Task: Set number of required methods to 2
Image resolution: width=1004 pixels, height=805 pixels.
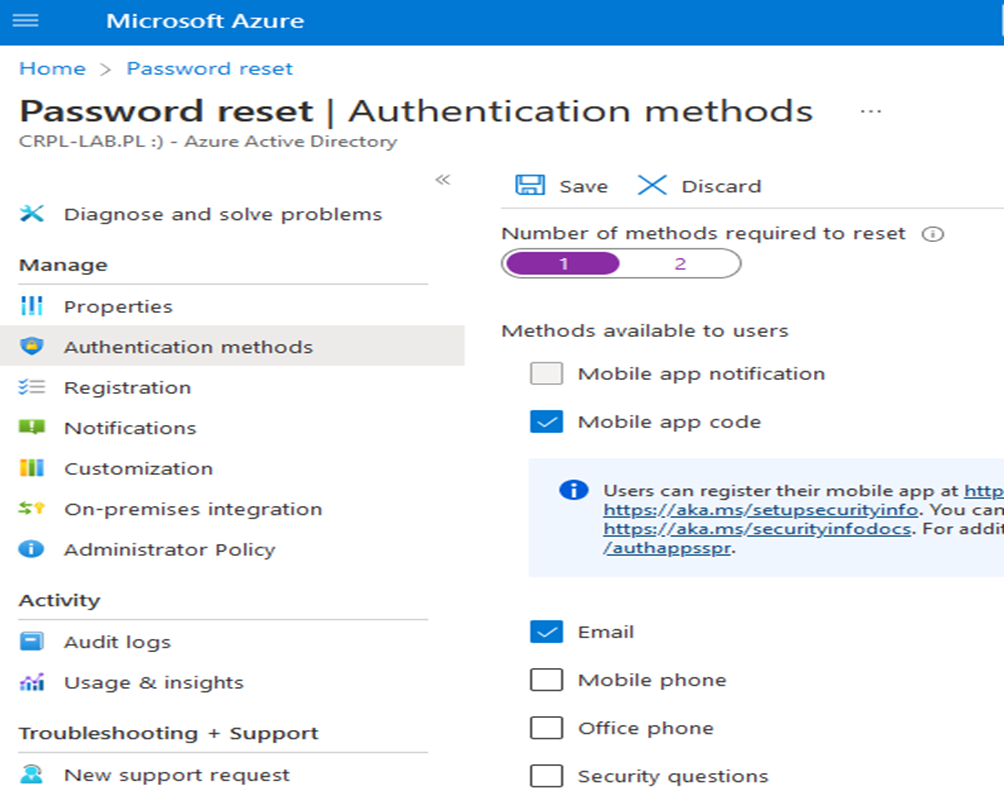Action: pos(680,264)
